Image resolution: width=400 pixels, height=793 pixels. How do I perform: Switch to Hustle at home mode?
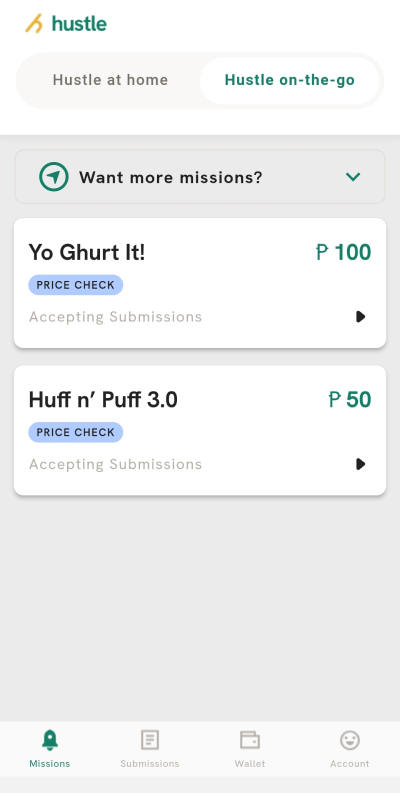pyautogui.click(x=110, y=80)
